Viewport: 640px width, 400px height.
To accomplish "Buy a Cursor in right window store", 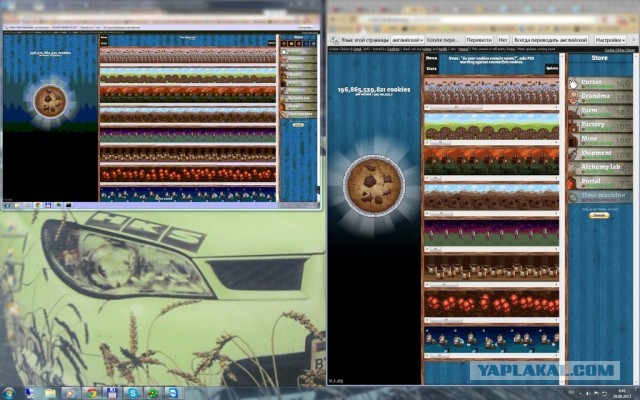I will (x=600, y=83).
